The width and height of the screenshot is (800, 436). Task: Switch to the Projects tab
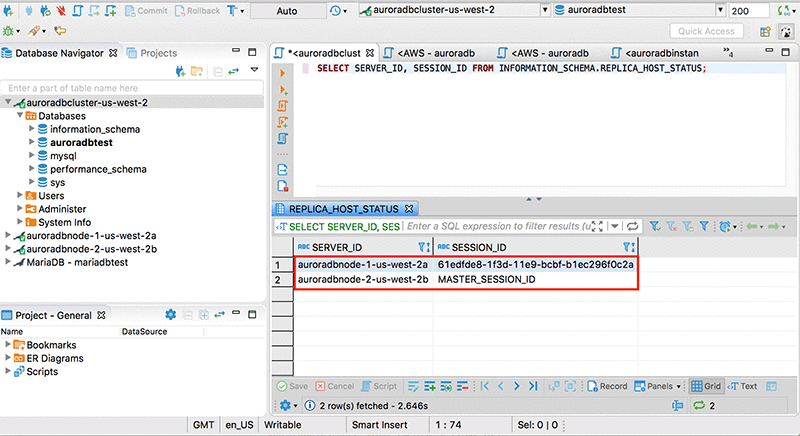152,53
